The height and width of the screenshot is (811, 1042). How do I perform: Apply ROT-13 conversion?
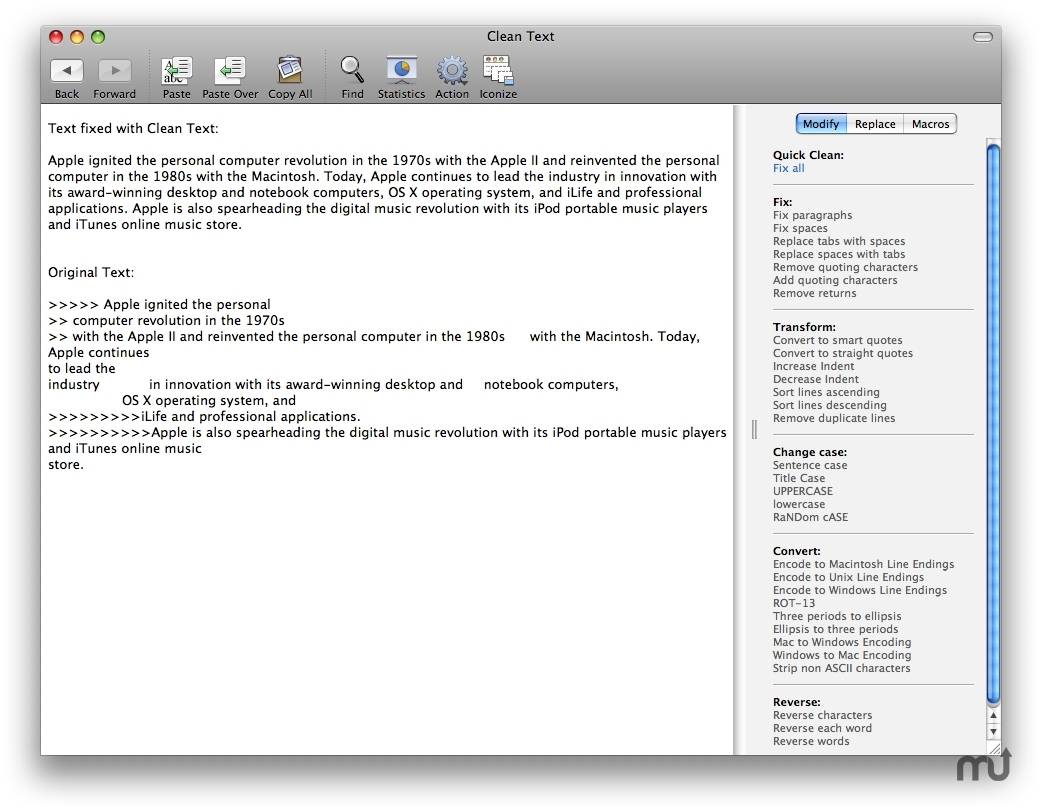pyautogui.click(x=793, y=603)
